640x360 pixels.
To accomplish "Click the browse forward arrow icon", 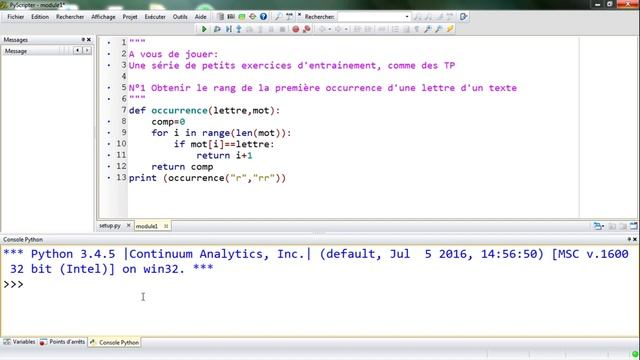I will (338, 29).
